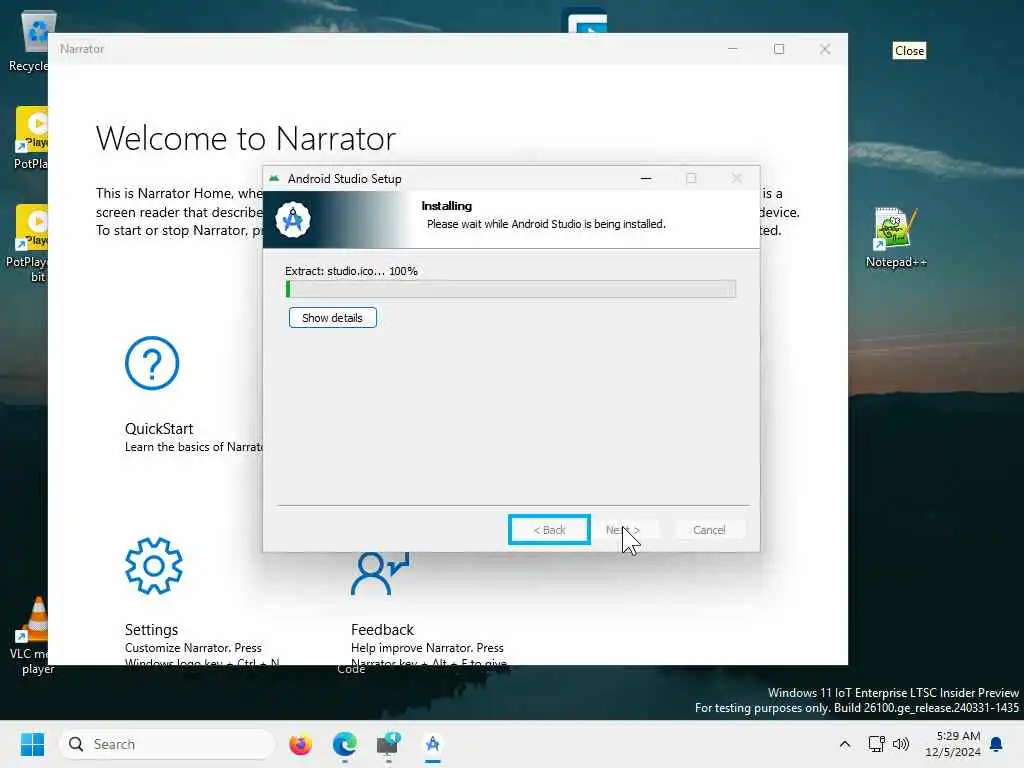The image size is (1024, 768).
Task: Click the installation progress bar
Action: pos(511,289)
